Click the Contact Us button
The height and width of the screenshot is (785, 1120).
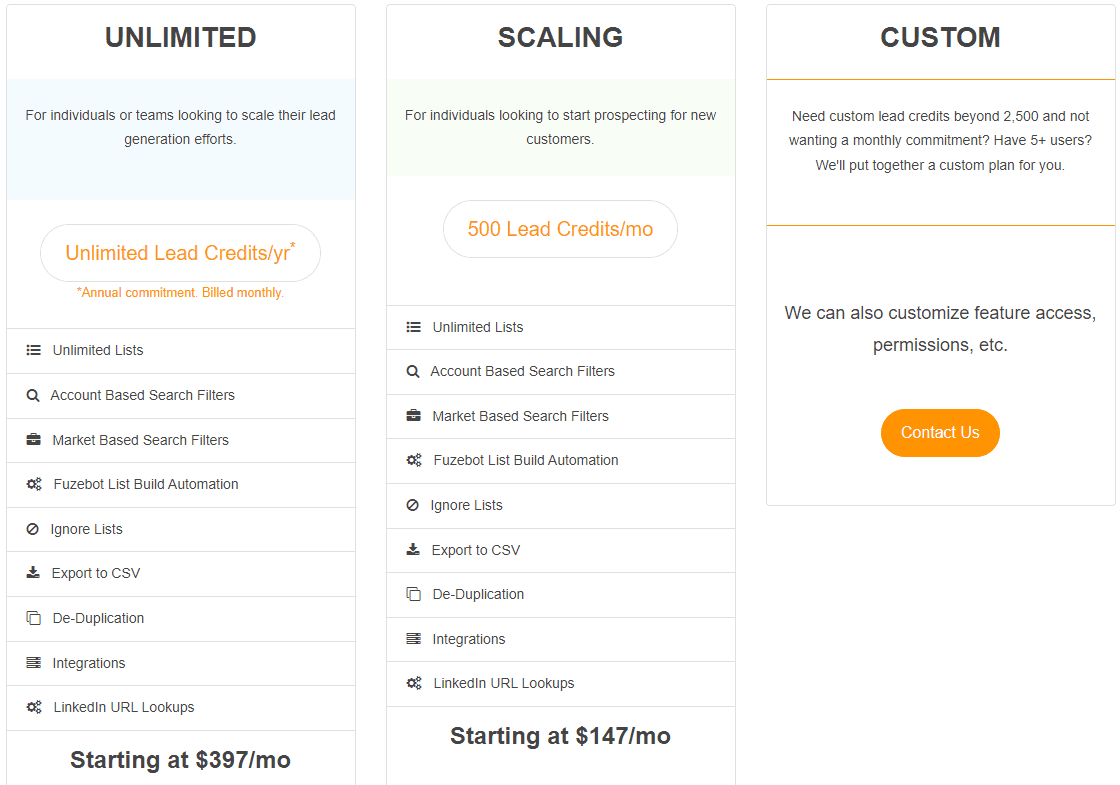point(939,433)
